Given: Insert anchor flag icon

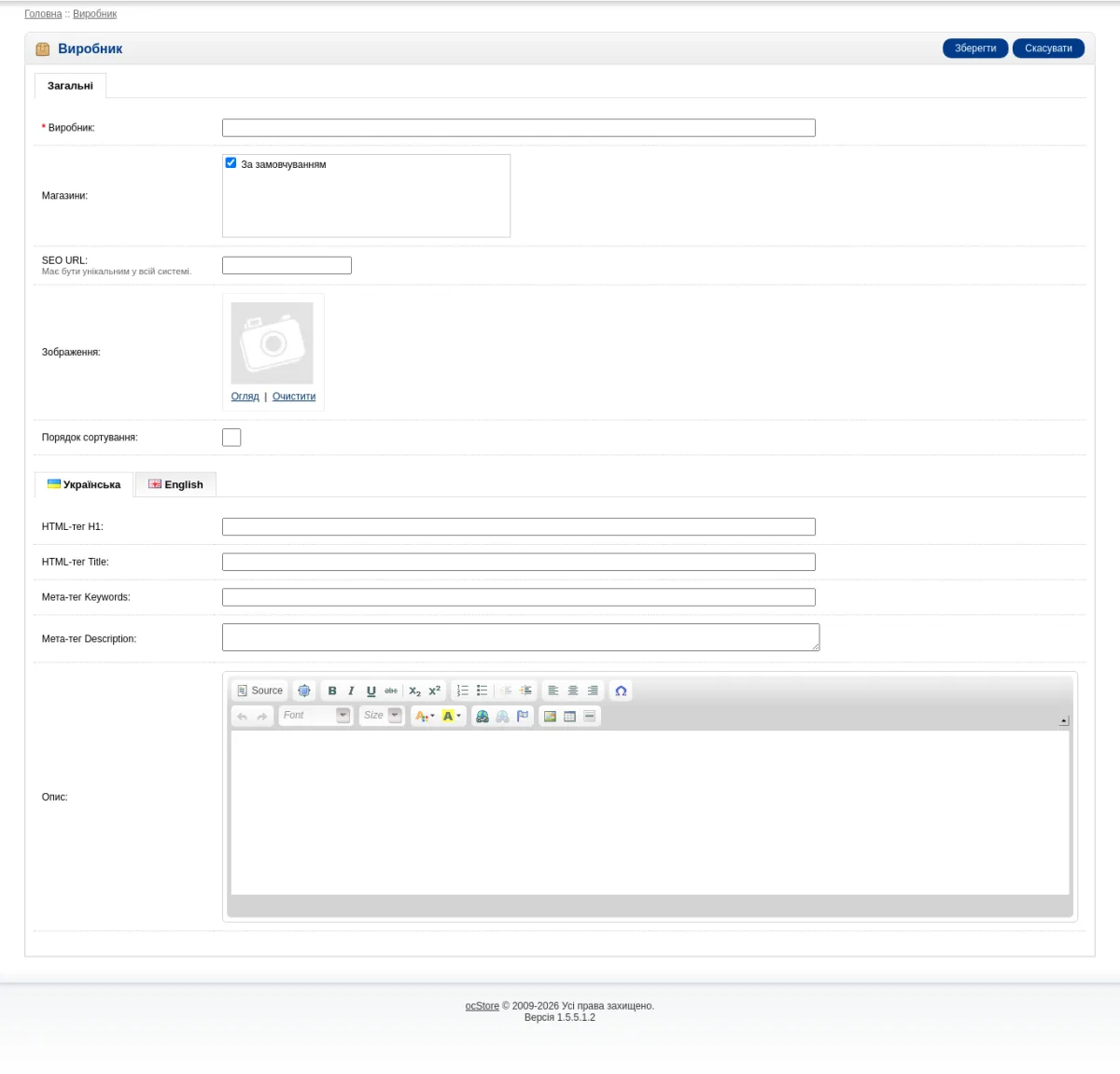Looking at the screenshot, I should (523, 716).
